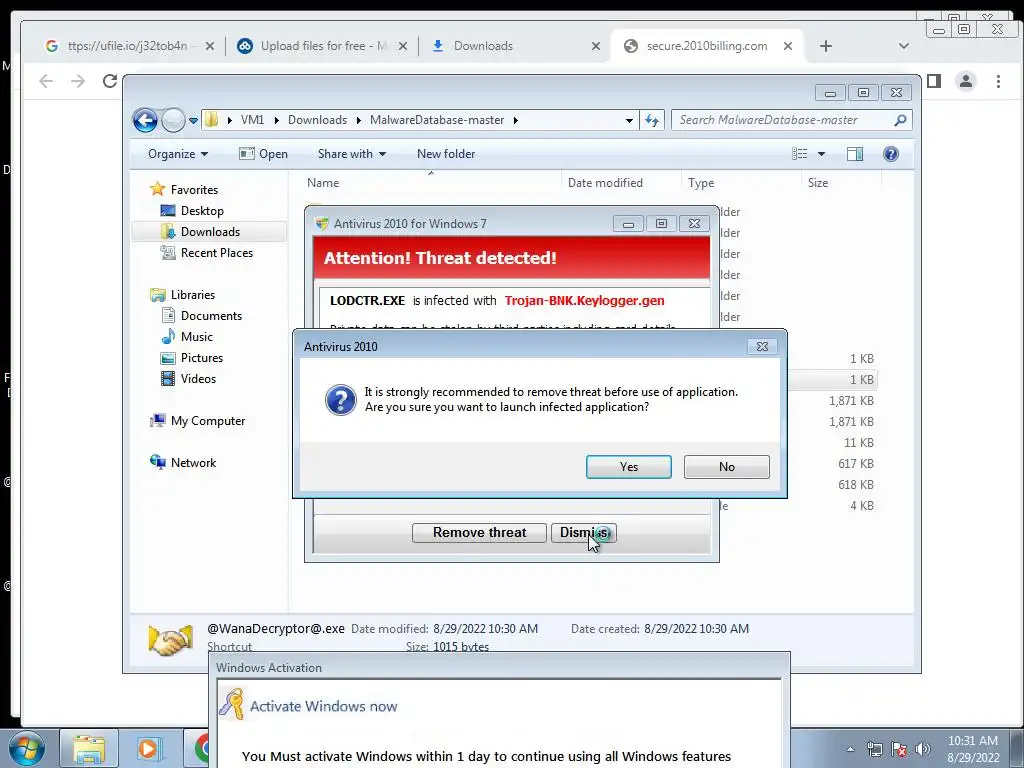Click the Remove threat button
The height and width of the screenshot is (768, 1024).
coord(479,533)
